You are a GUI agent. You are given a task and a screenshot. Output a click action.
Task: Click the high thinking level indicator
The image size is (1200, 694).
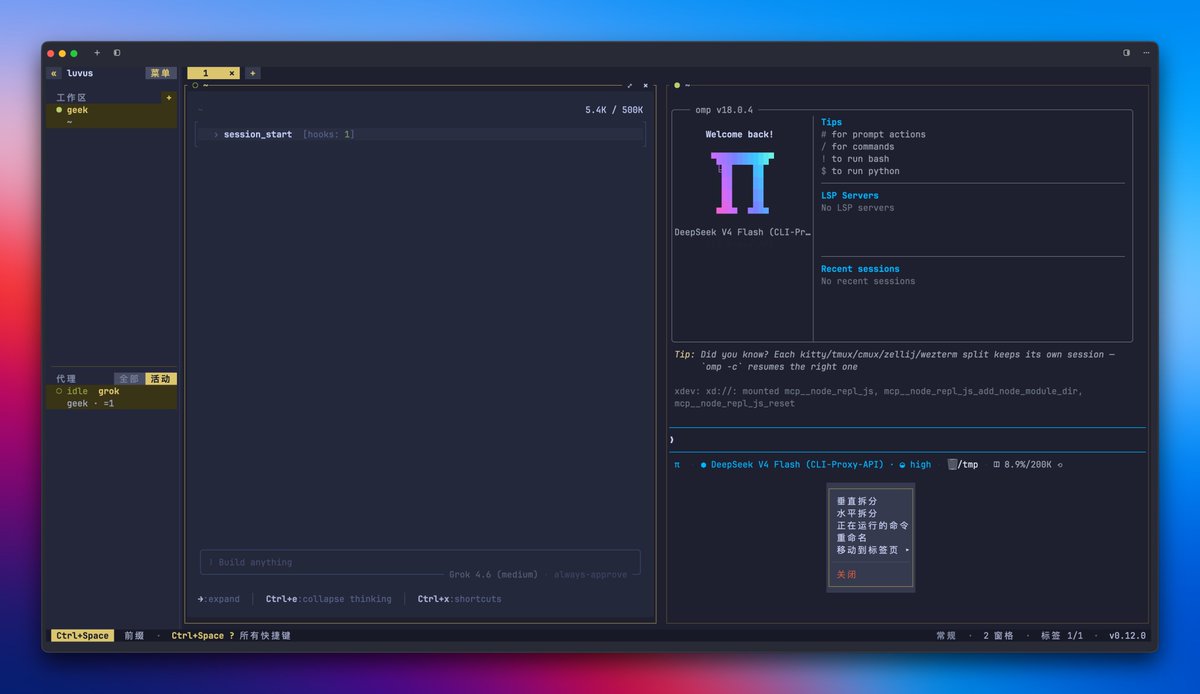pyautogui.click(x=915, y=465)
